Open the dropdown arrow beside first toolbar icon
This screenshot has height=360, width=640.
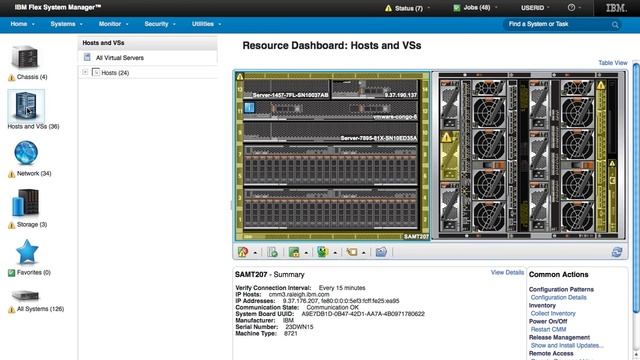(255, 253)
